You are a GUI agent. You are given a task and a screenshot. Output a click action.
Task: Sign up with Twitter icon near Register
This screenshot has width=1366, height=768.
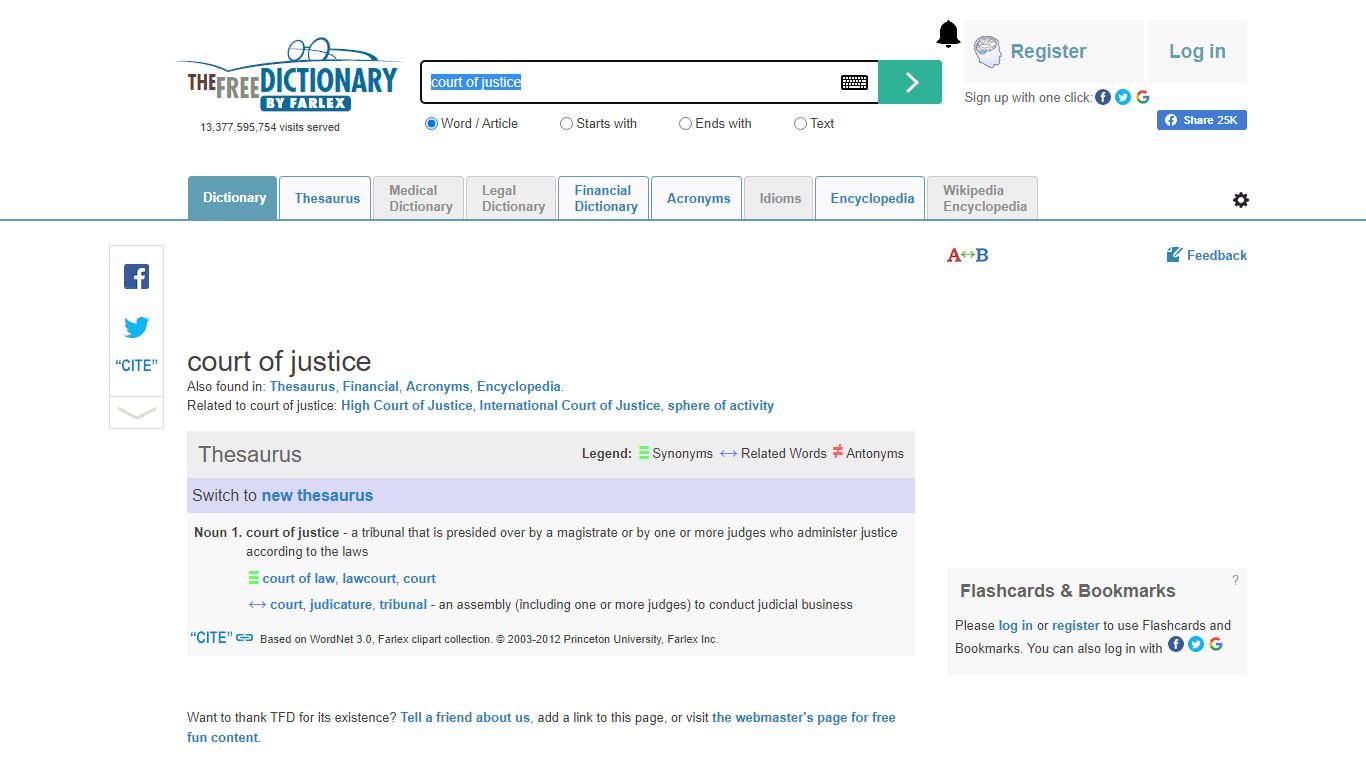click(x=1123, y=97)
